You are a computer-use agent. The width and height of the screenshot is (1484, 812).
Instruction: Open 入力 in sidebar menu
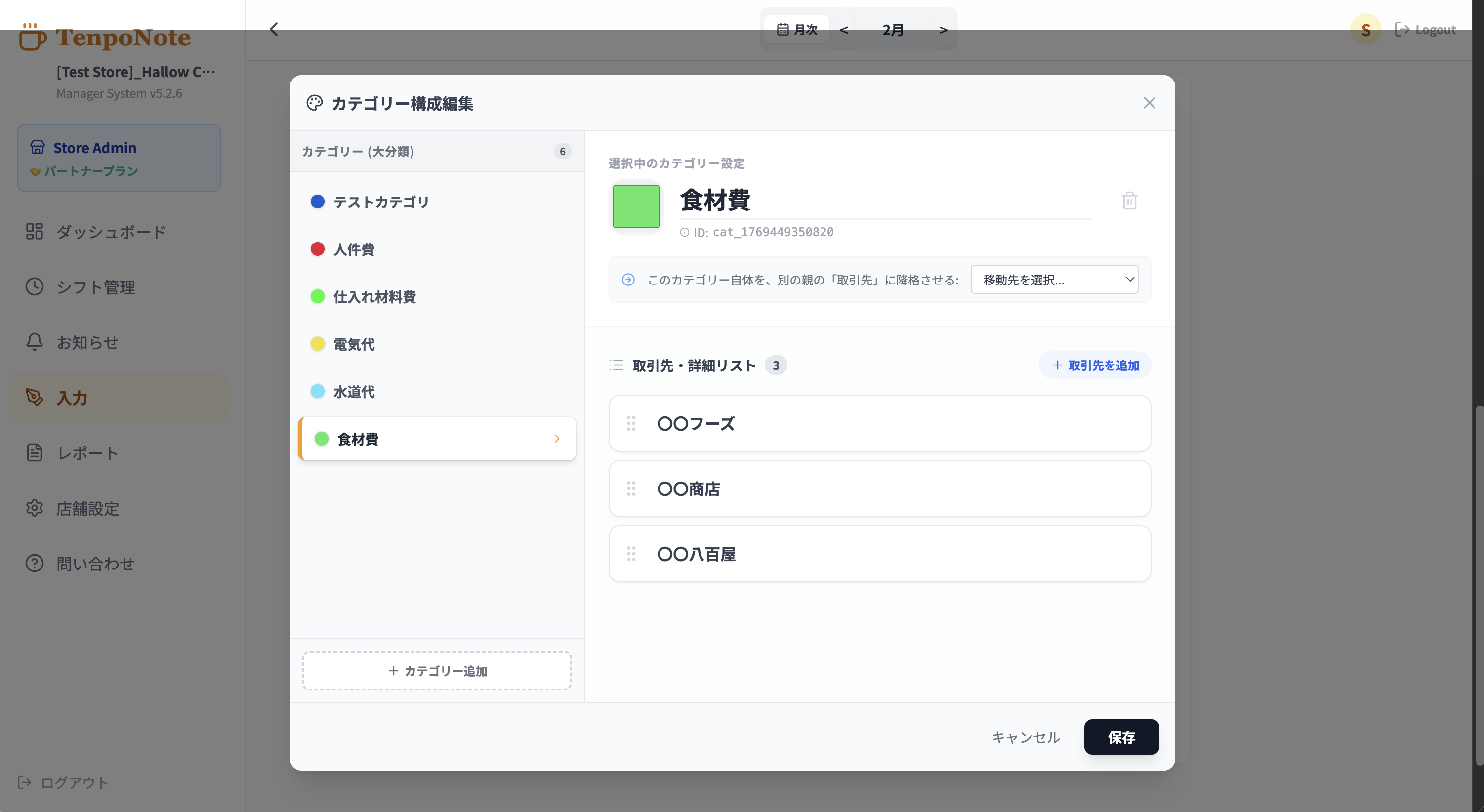(119, 398)
